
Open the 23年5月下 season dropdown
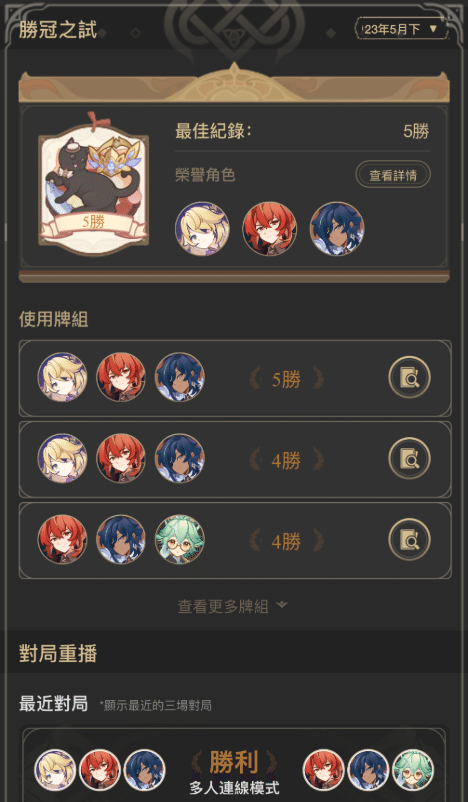click(x=401, y=29)
